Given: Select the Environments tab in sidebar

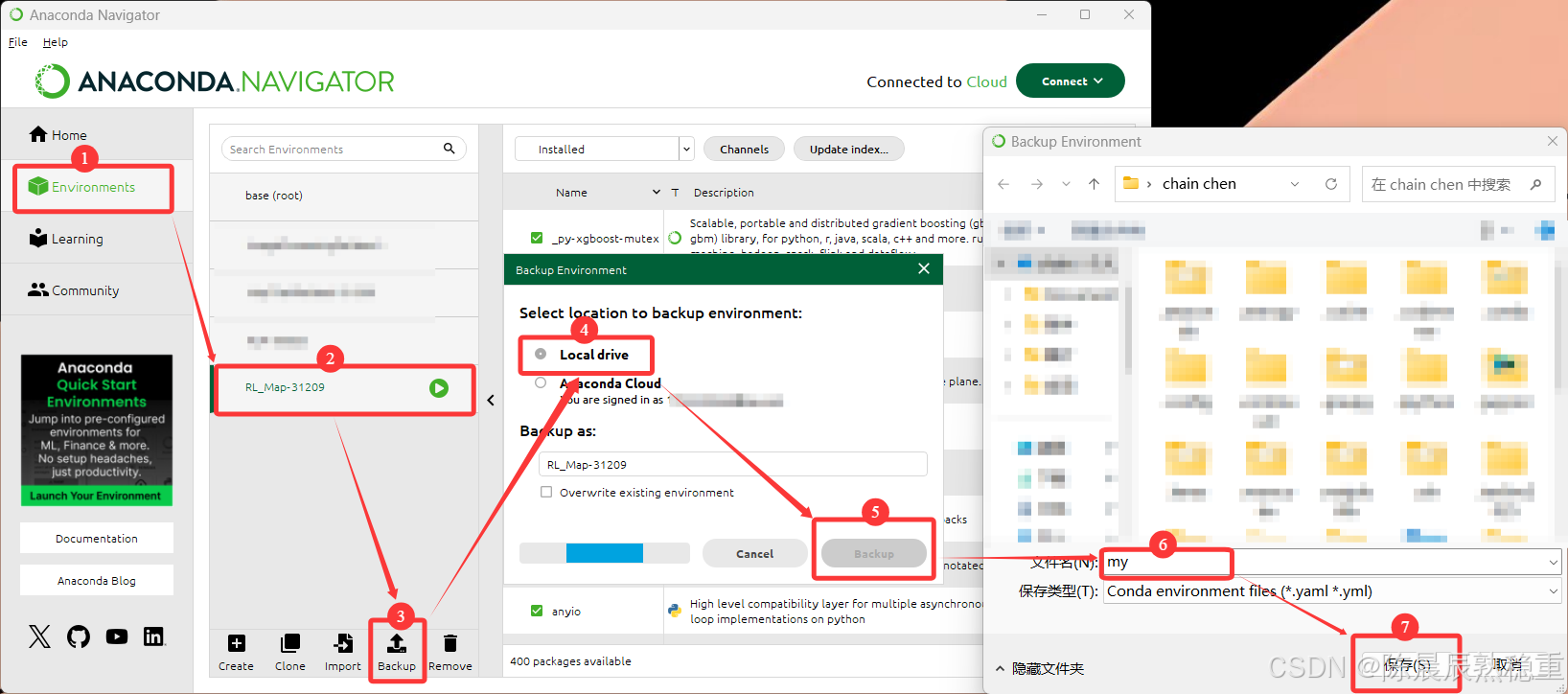Looking at the screenshot, I should click(82, 187).
